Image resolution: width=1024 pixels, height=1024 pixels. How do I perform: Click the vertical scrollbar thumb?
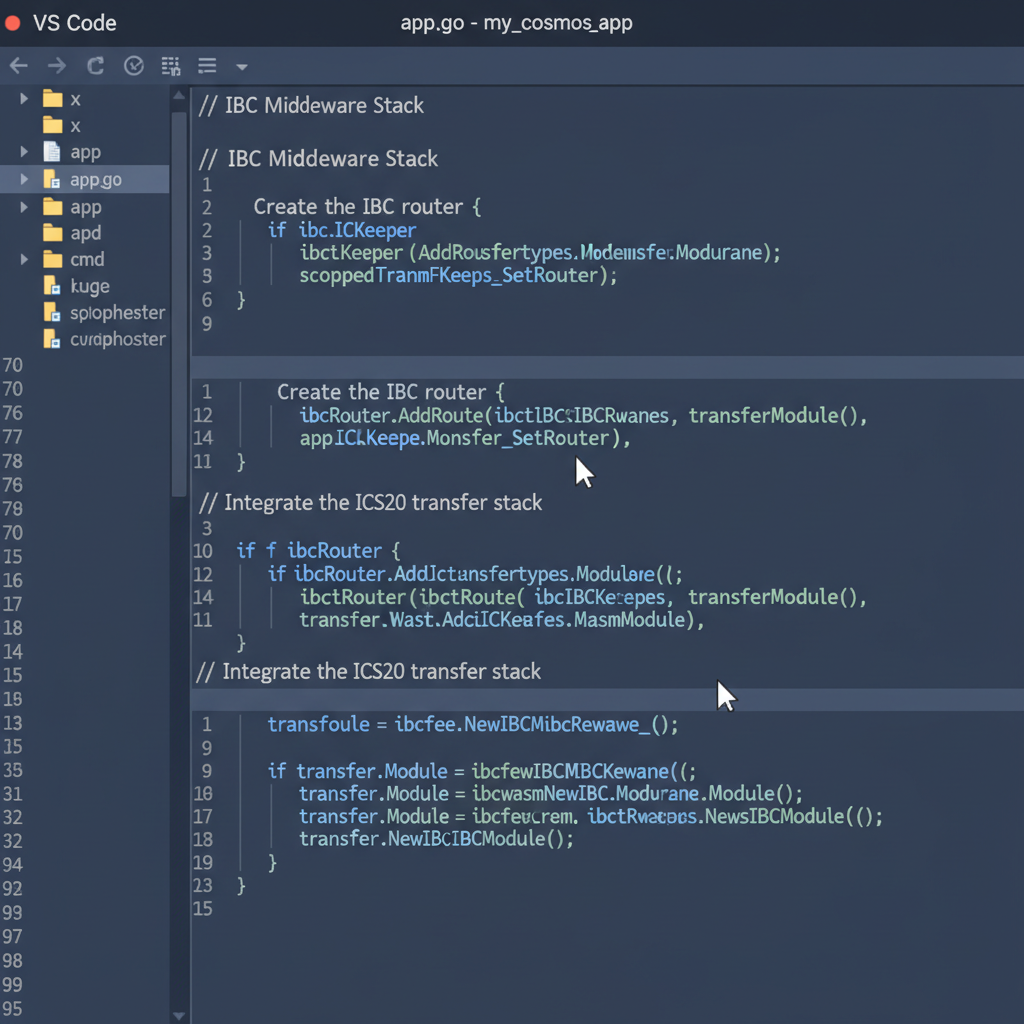[x=179, y=304]
